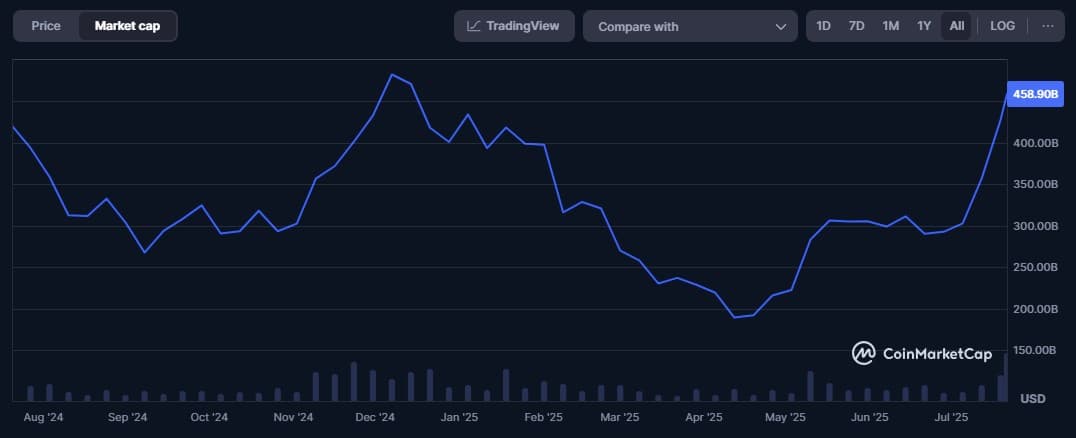
Task: Select the 1D time range
Action: point(823,26)
